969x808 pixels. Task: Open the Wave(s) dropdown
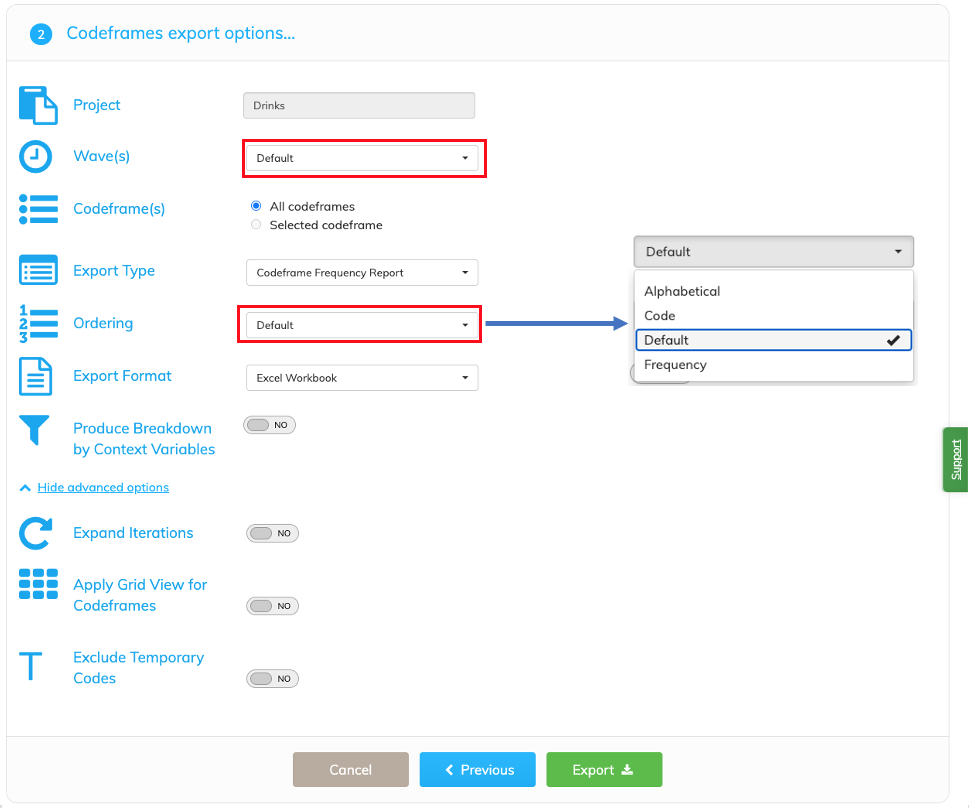pyautogui.click(x=362, y=158)
